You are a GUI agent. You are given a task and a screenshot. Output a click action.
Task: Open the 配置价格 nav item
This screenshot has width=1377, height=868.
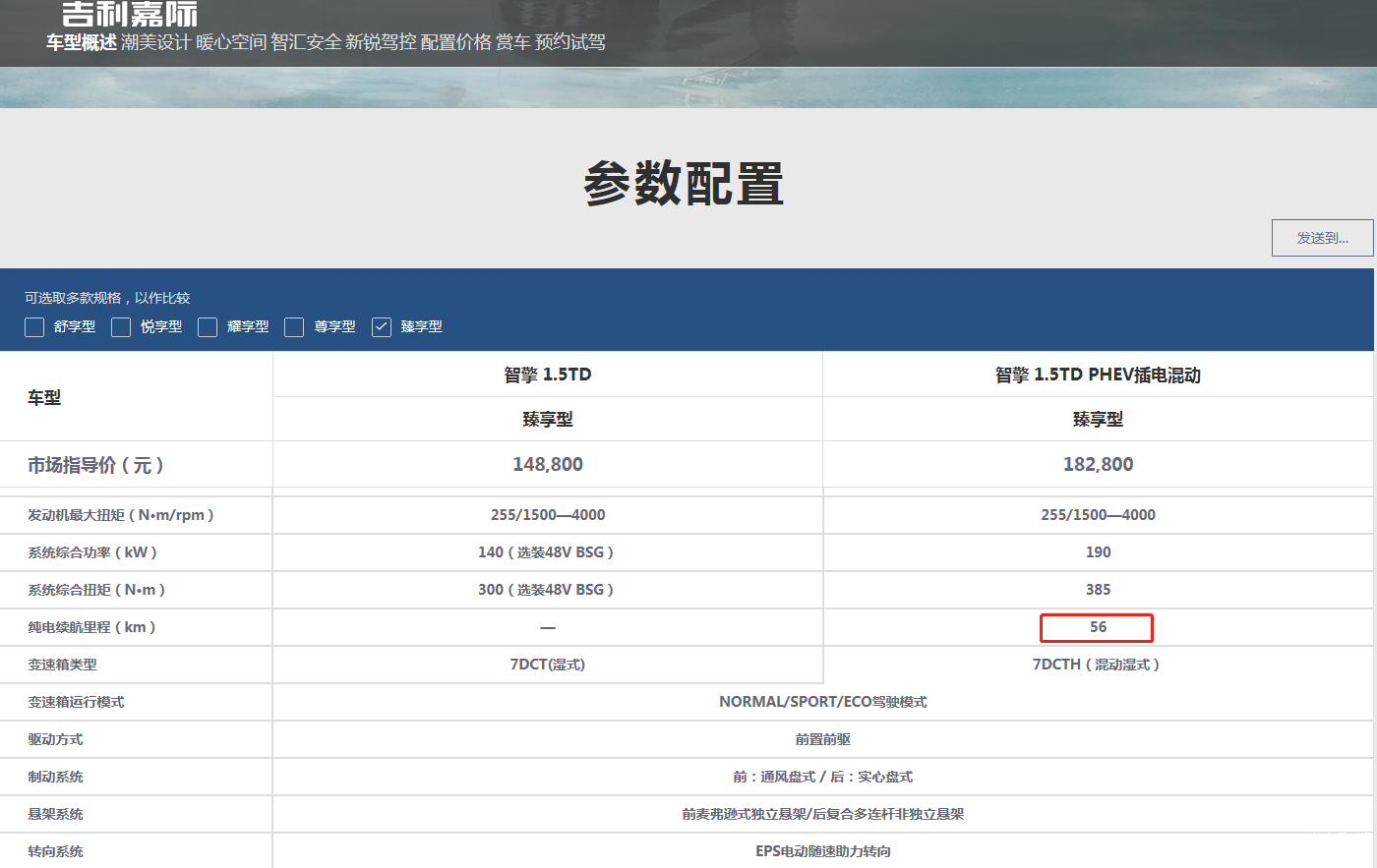455,42
